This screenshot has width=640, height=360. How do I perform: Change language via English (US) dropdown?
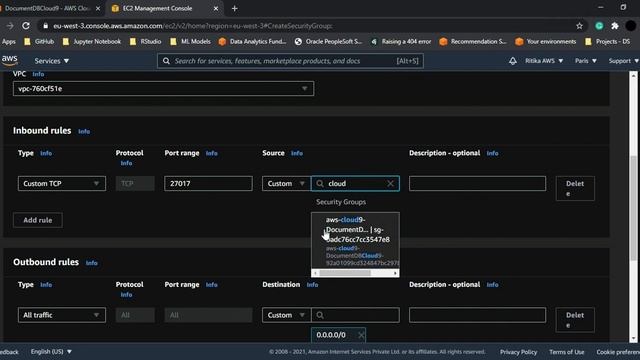click(x=51, y=351)
